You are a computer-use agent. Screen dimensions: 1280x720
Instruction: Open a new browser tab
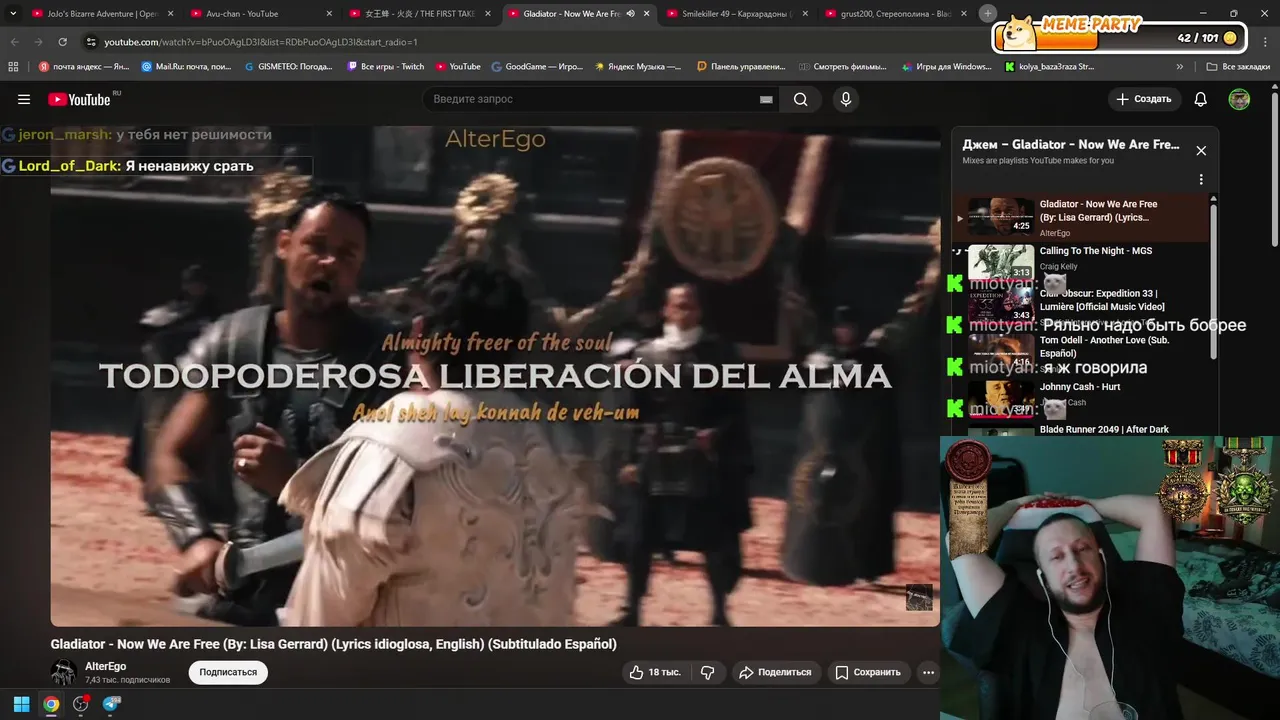pyautogui.click(x=988, y=13)
